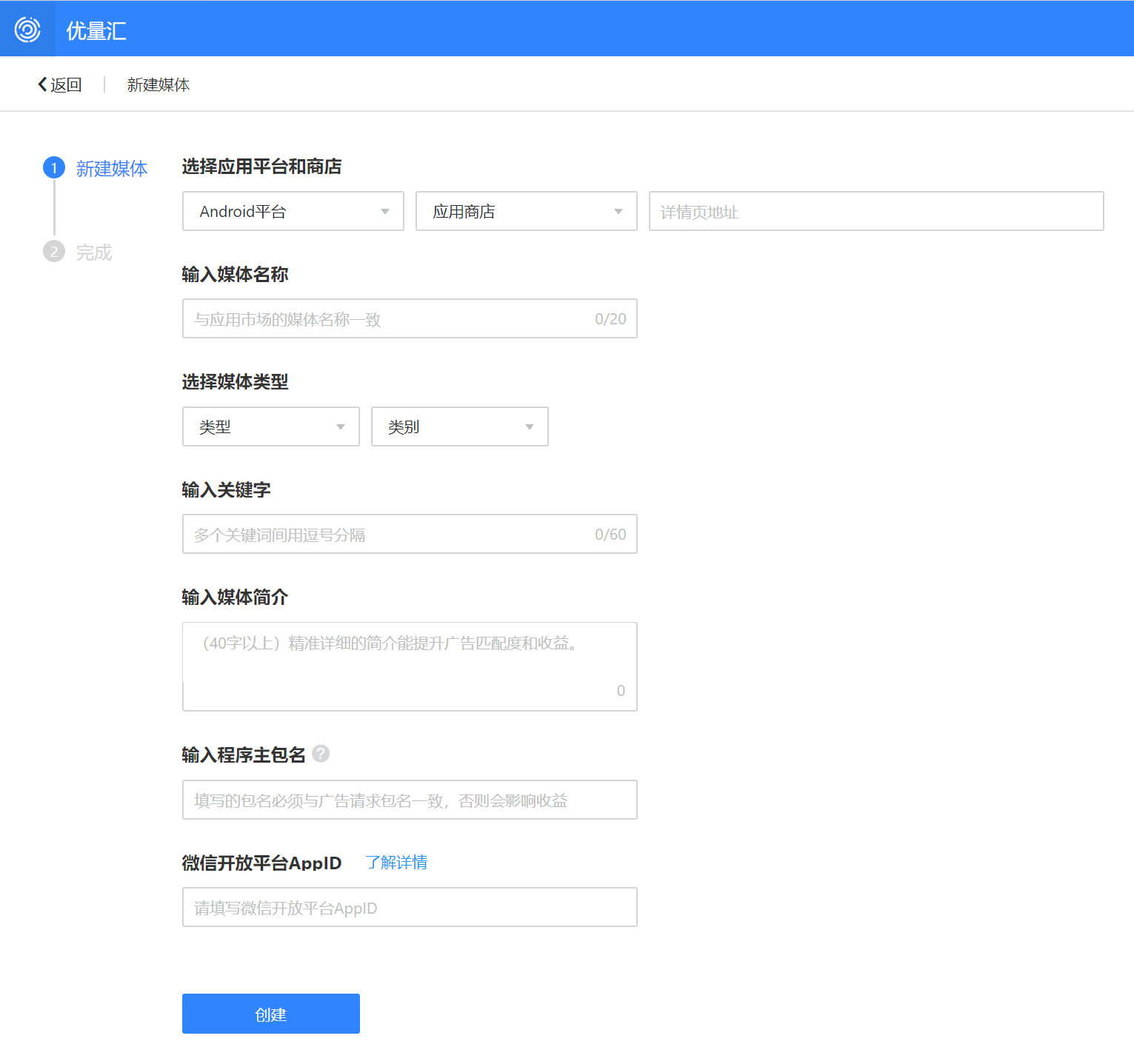Screen dimensions: 1134x1064
Task: Click the help icon beside 输入程序主包名
Action: pyautogui.click(x=321, y=754)
